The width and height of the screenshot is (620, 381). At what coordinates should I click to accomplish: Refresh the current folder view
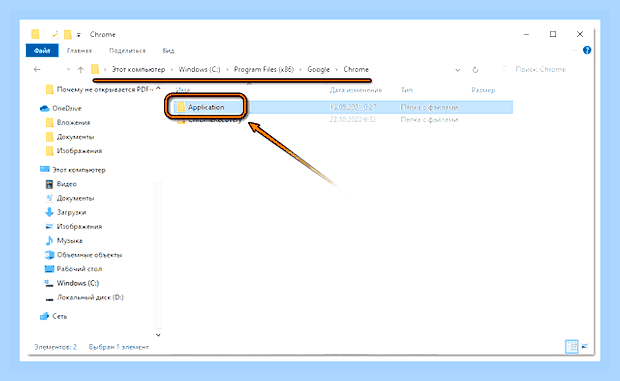tap(475, 70)
